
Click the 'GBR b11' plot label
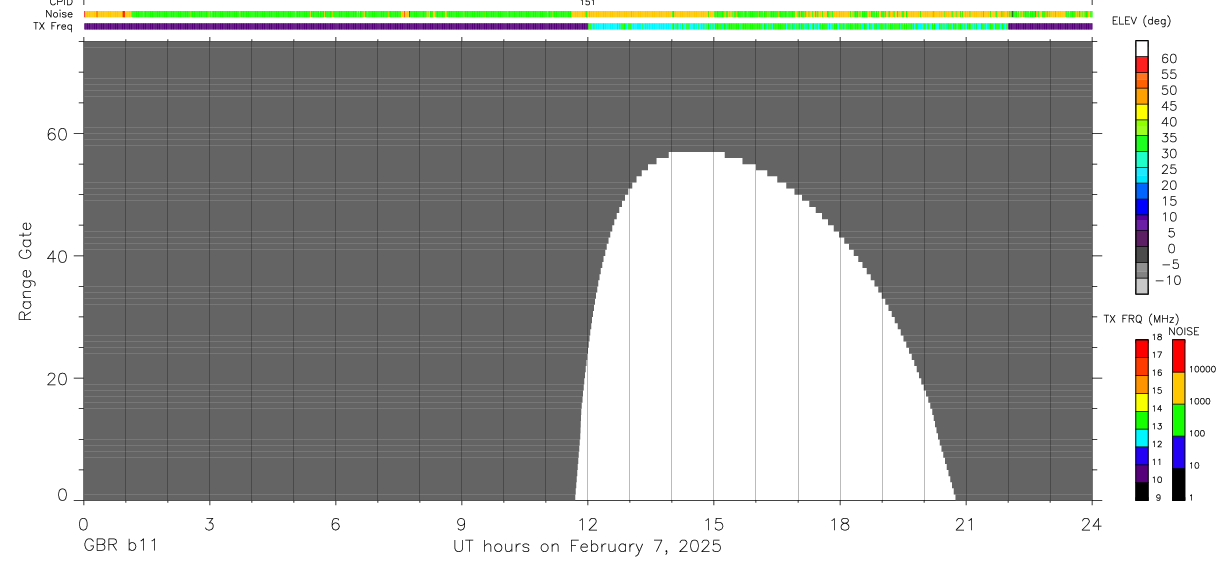pyautogui.click(x=120, y=546)
